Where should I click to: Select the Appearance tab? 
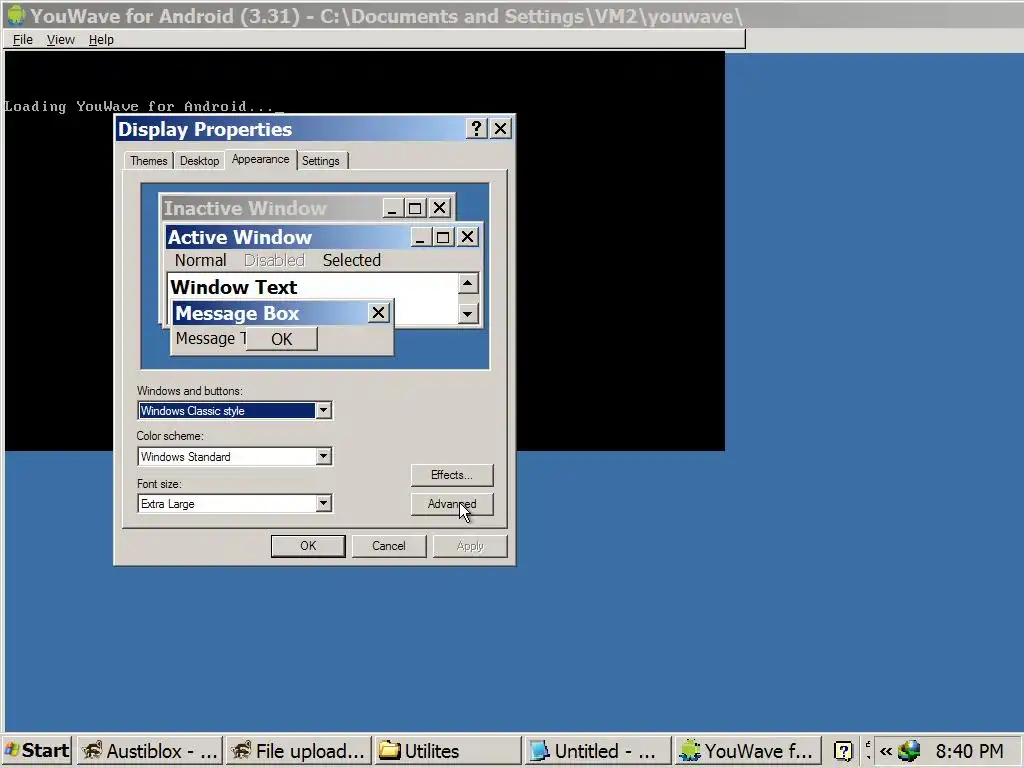(261, 159)
